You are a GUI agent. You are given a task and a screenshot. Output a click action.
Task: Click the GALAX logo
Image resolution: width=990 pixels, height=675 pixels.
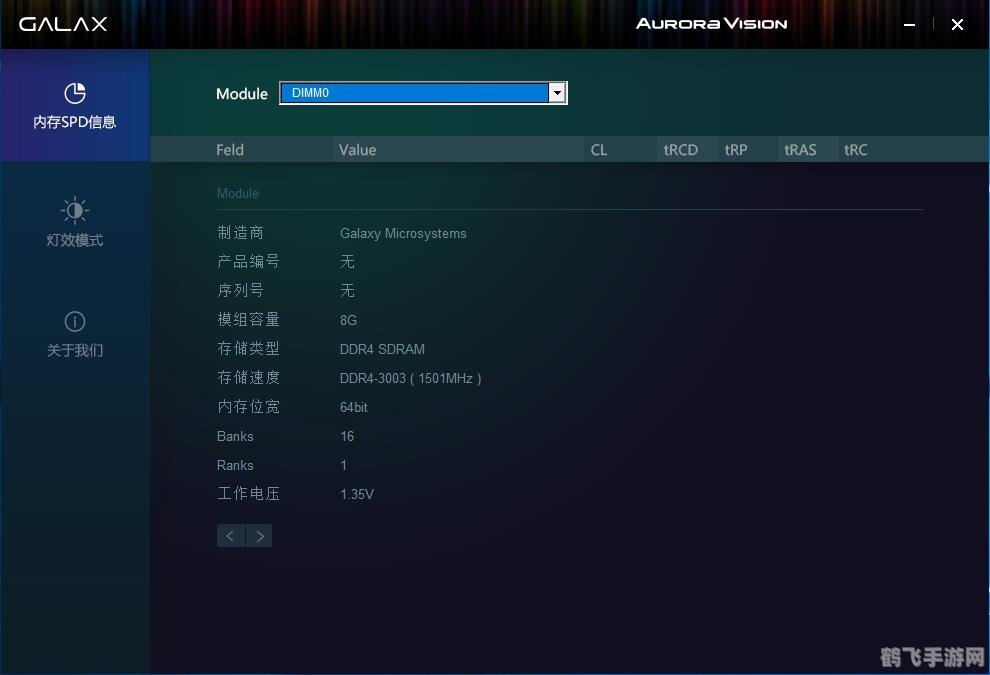62,23
